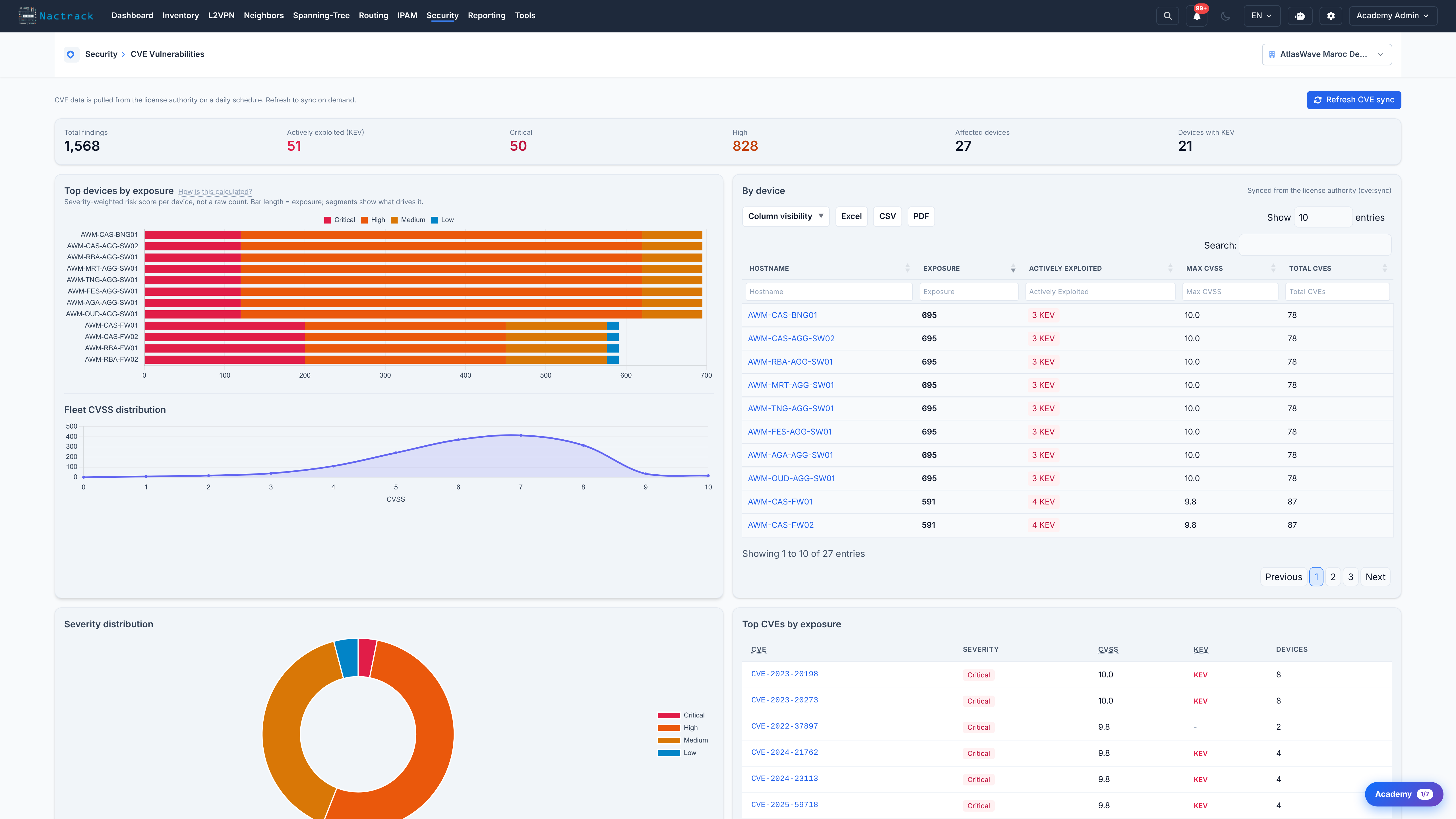Open notifications bell with 99+ badge
1456x819 pixels.
(x=1197, y=16)
